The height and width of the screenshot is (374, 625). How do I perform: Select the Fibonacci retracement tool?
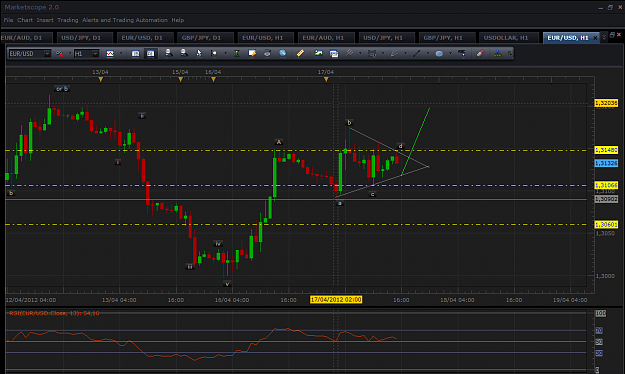coord(372,53)
